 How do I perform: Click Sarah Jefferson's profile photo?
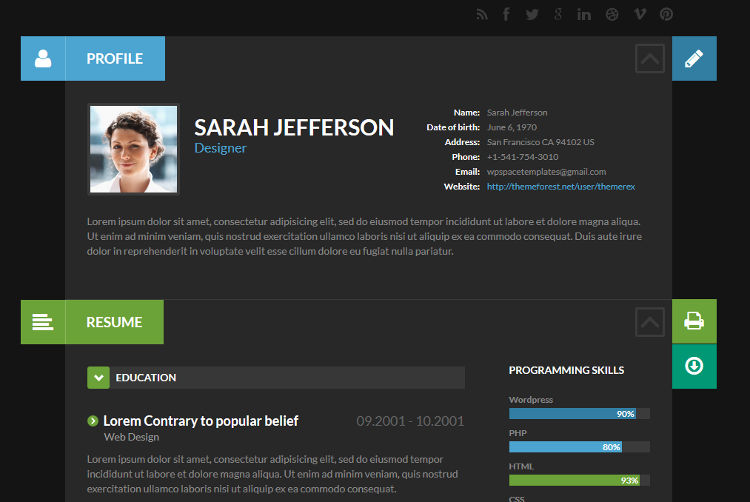pos(133,149)
